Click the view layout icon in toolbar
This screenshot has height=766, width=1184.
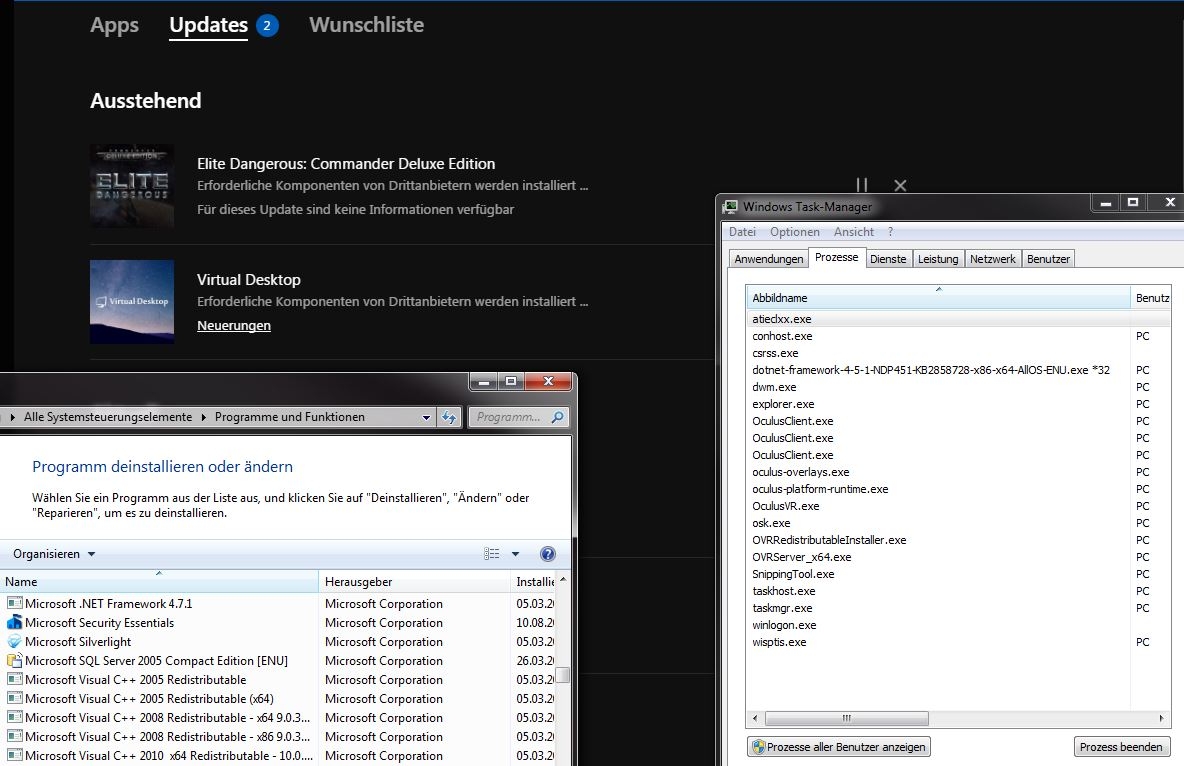[x=492, y=554]
